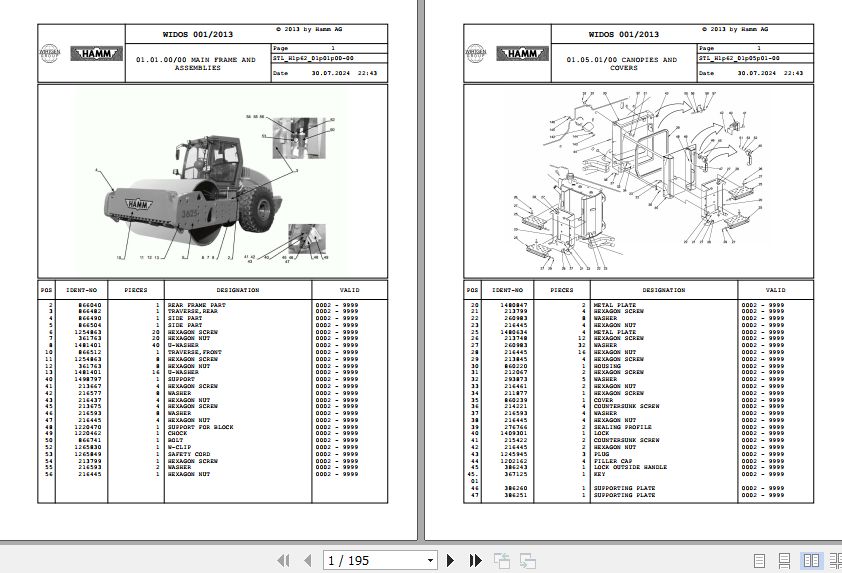Click 'POS' header on left table

click(47, 290)
